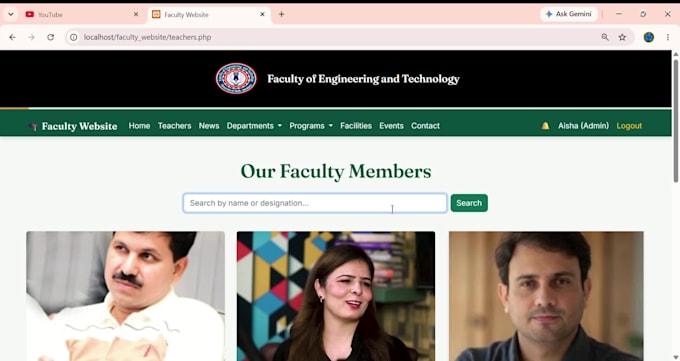Expand the Programs dropdown

tap(311, 126)
